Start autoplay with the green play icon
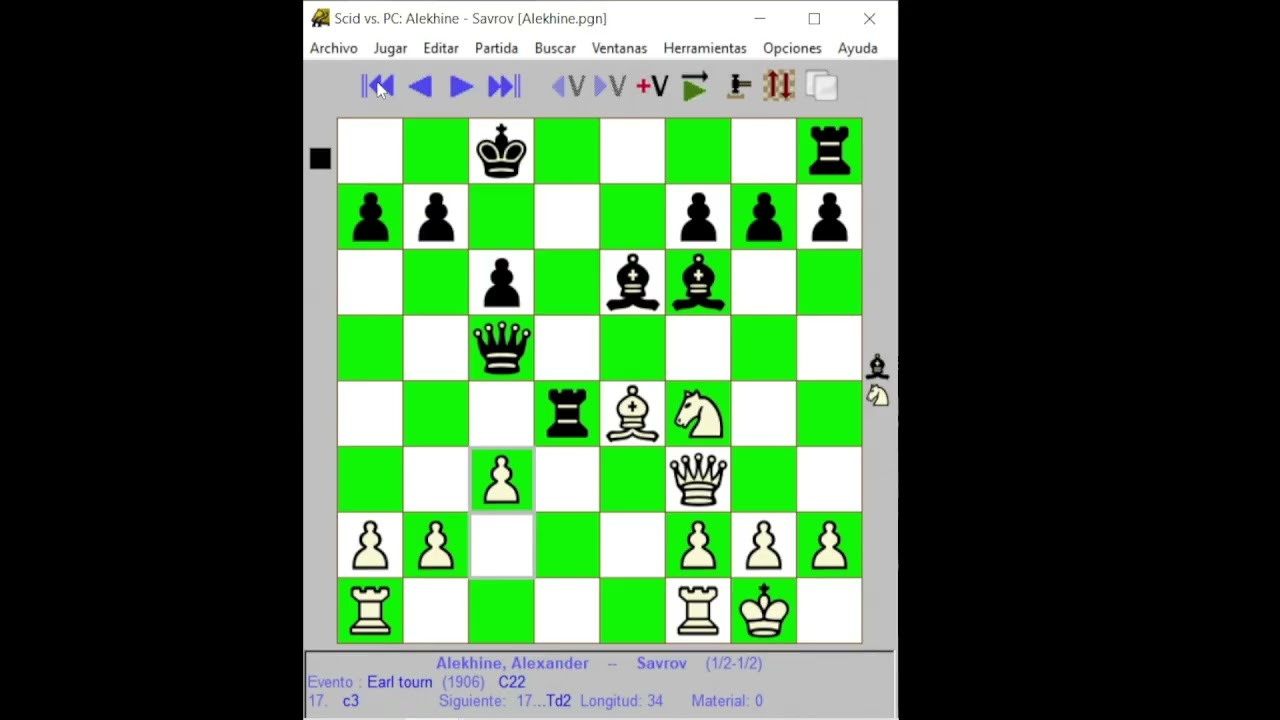 [695, 87]
